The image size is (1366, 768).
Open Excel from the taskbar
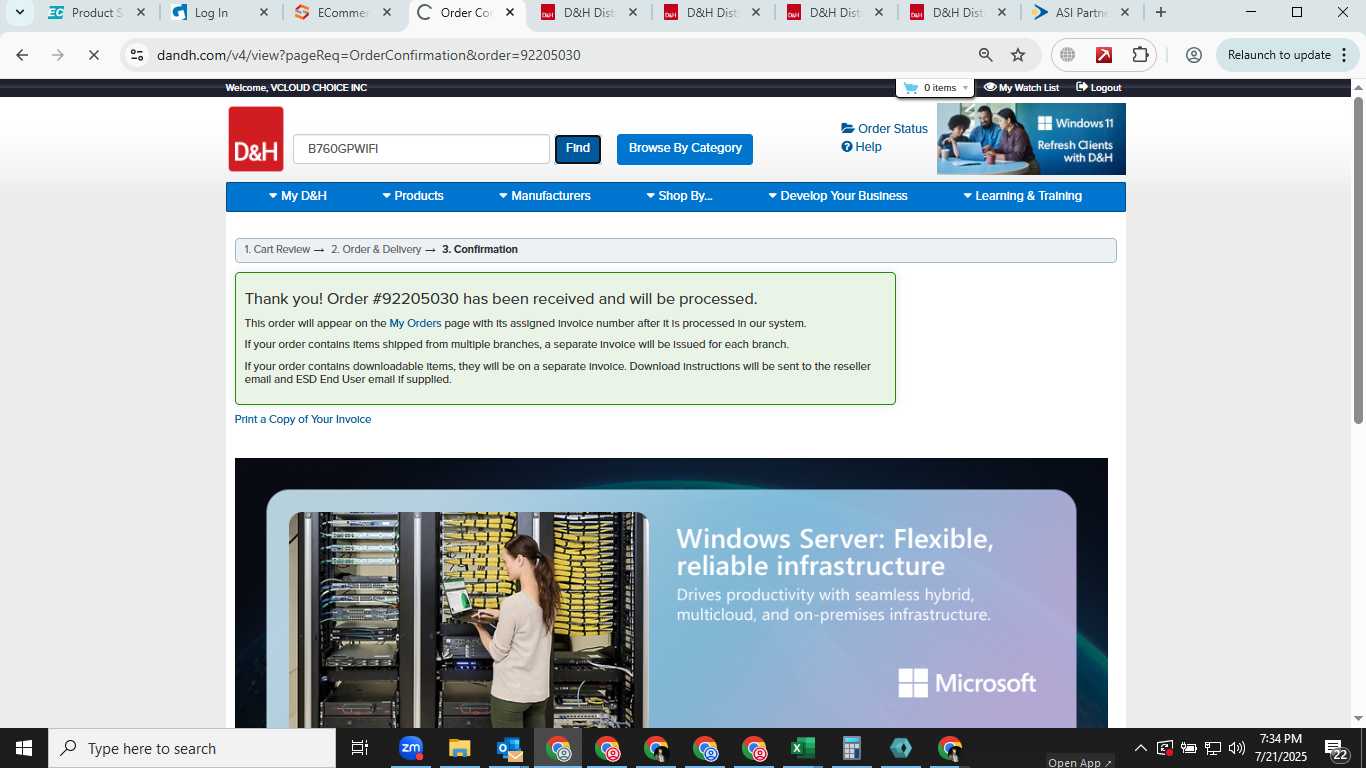802,748
